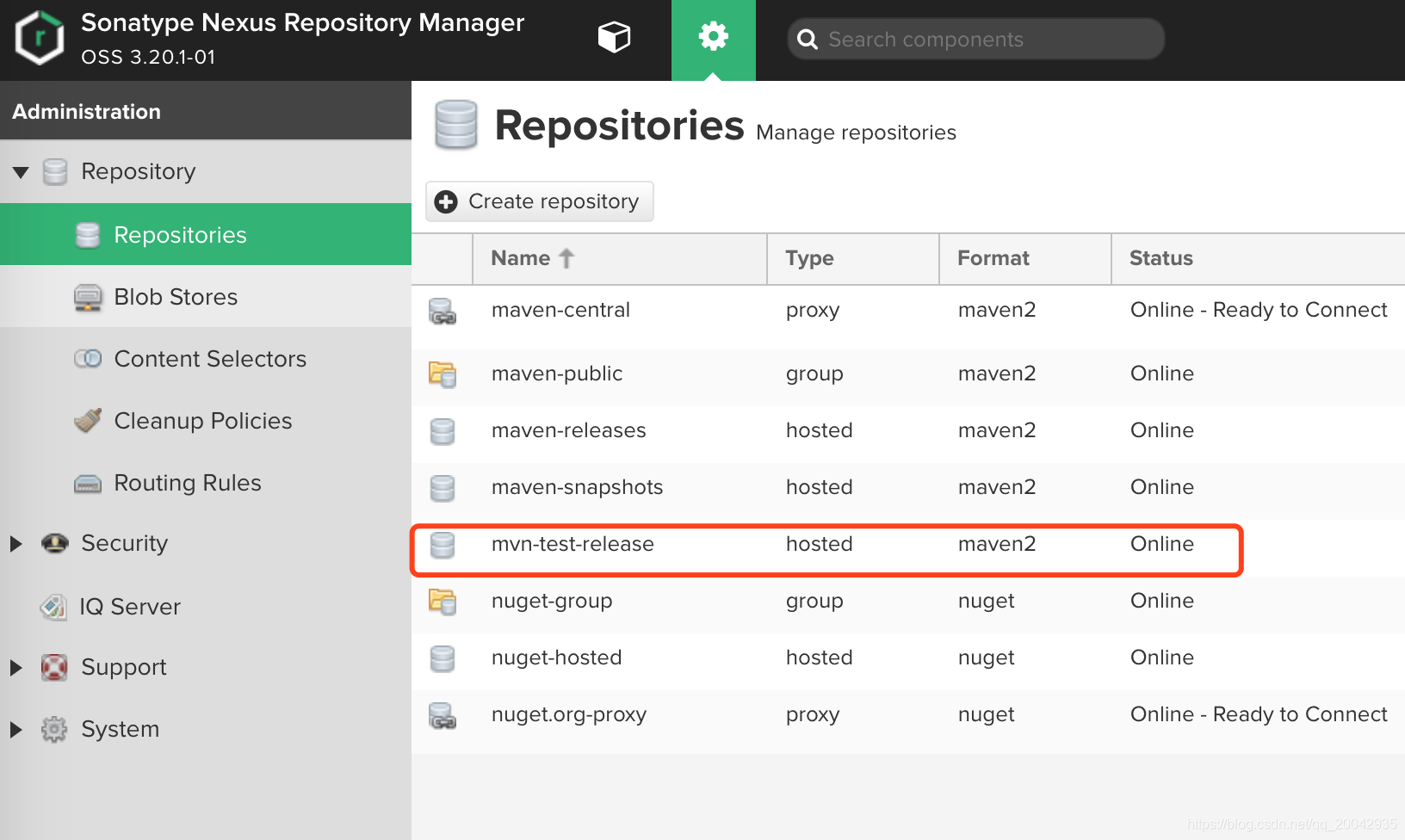Select Cleanup Policies menu item

[202, 421]
